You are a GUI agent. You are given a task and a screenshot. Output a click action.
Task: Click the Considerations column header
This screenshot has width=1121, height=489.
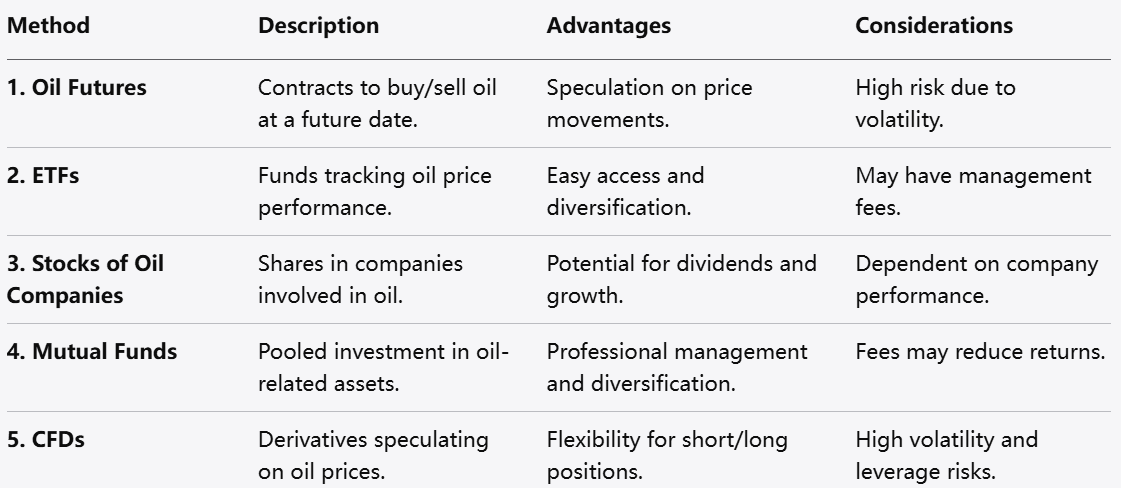(x=933, y=26)
